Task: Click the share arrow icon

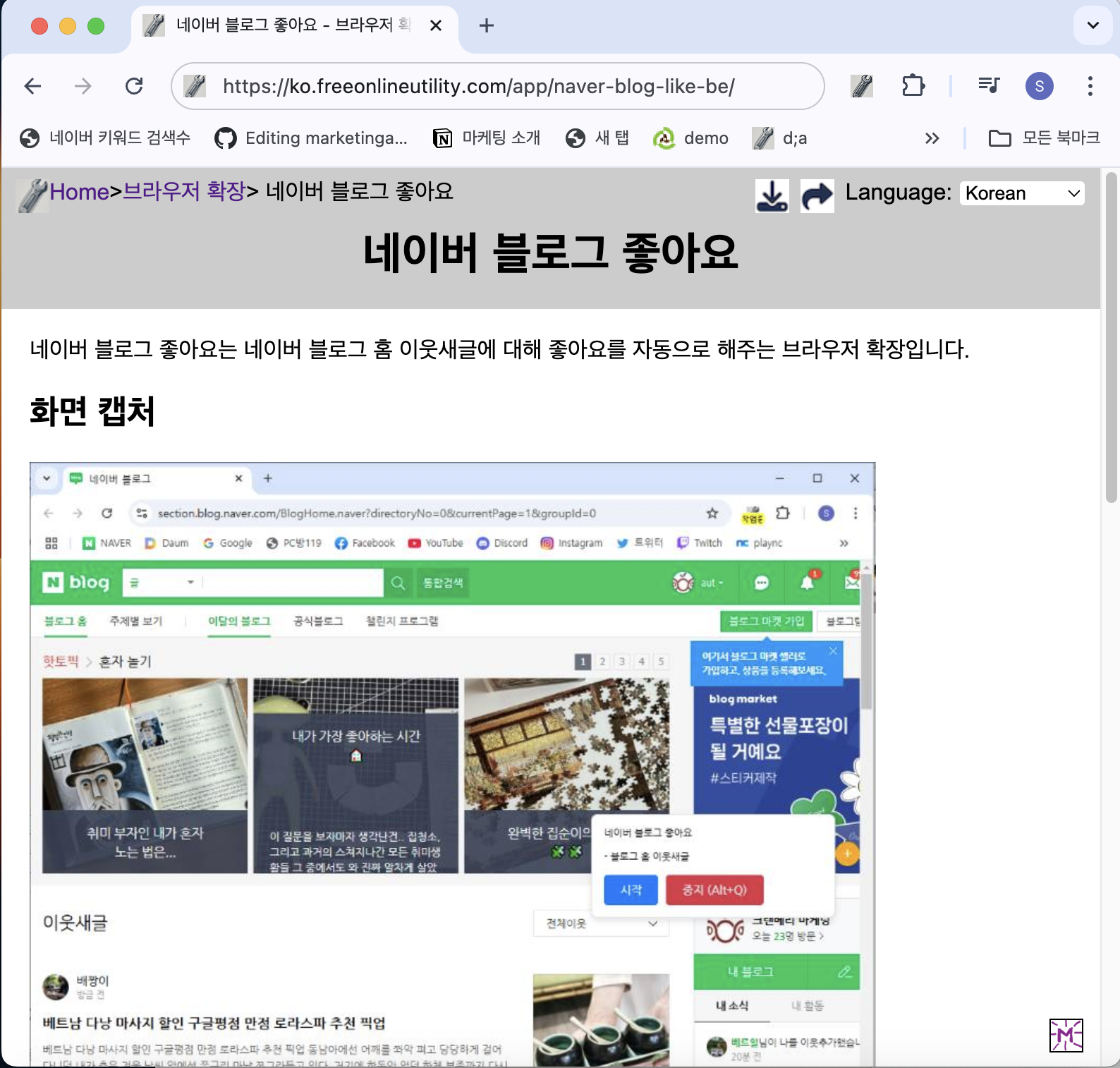Action: point(817,195)
